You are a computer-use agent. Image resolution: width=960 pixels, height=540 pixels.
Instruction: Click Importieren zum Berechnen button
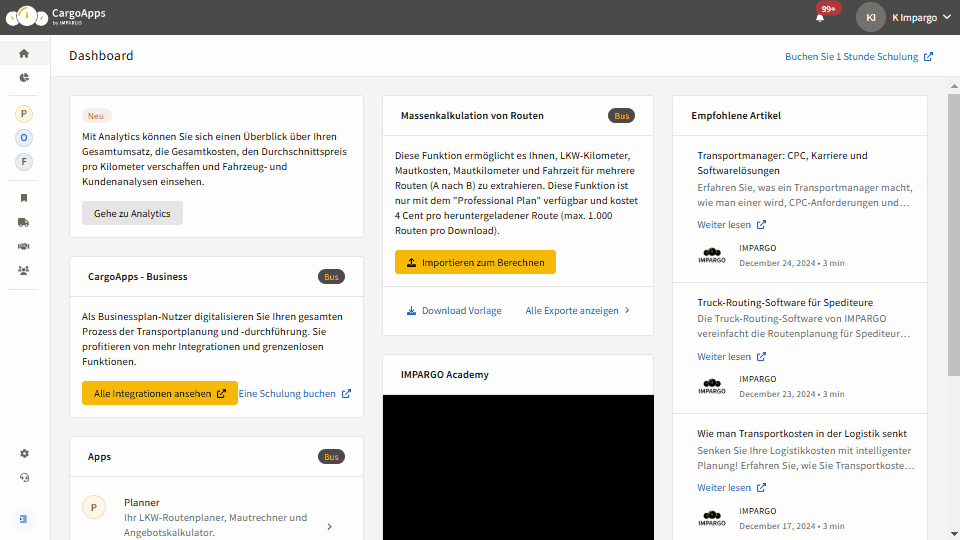pyautogui.click(x=475, y=262)
